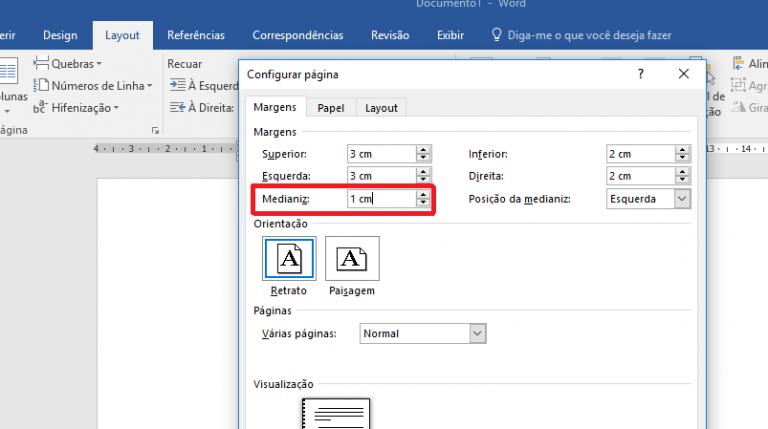Close the Configurar página dialog
768x429 pixels.
point(684,74)
